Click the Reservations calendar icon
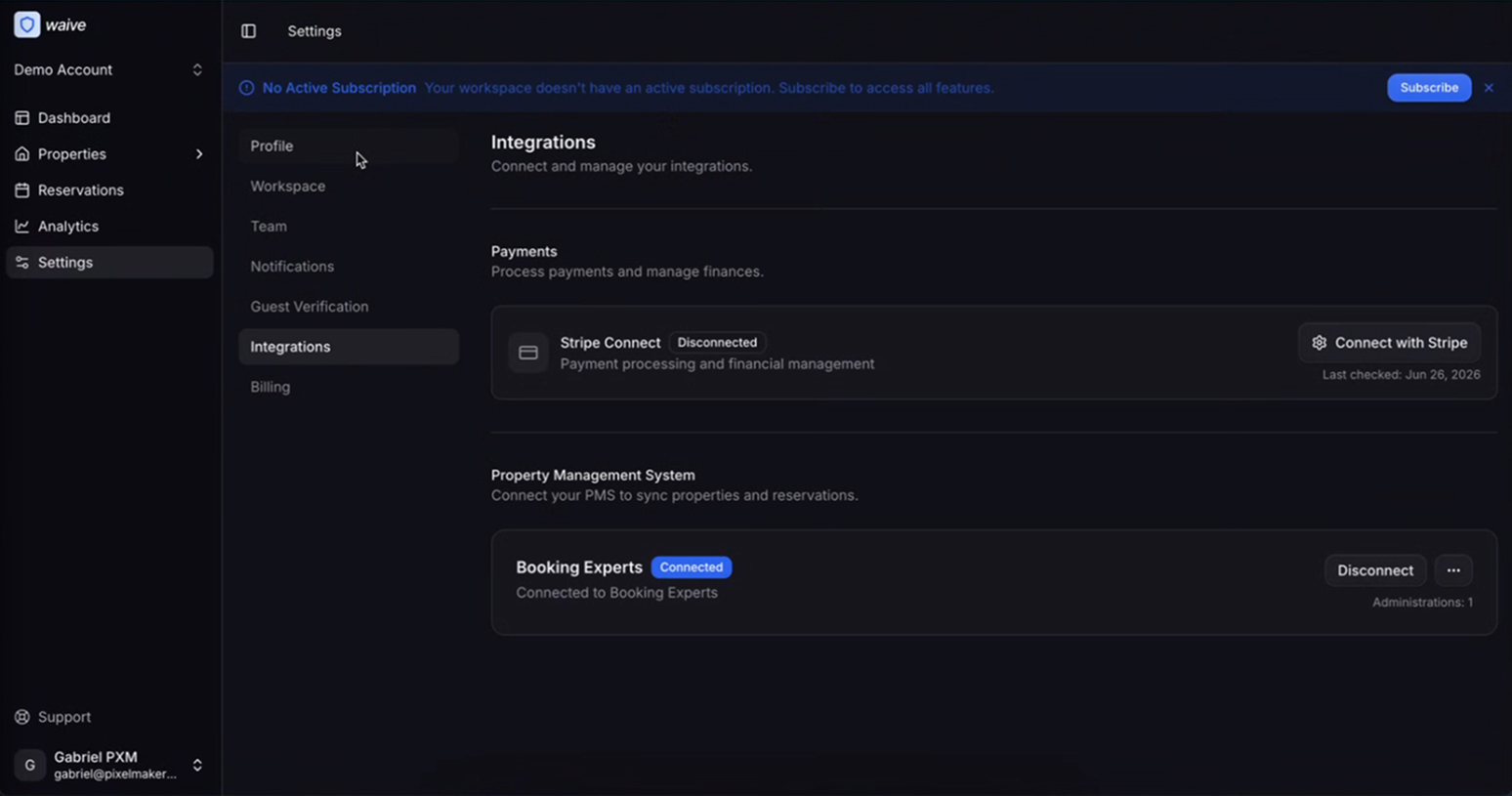The height and width of the screenshot is (796, 1512). pyautogui.click(x=21, y=190)
